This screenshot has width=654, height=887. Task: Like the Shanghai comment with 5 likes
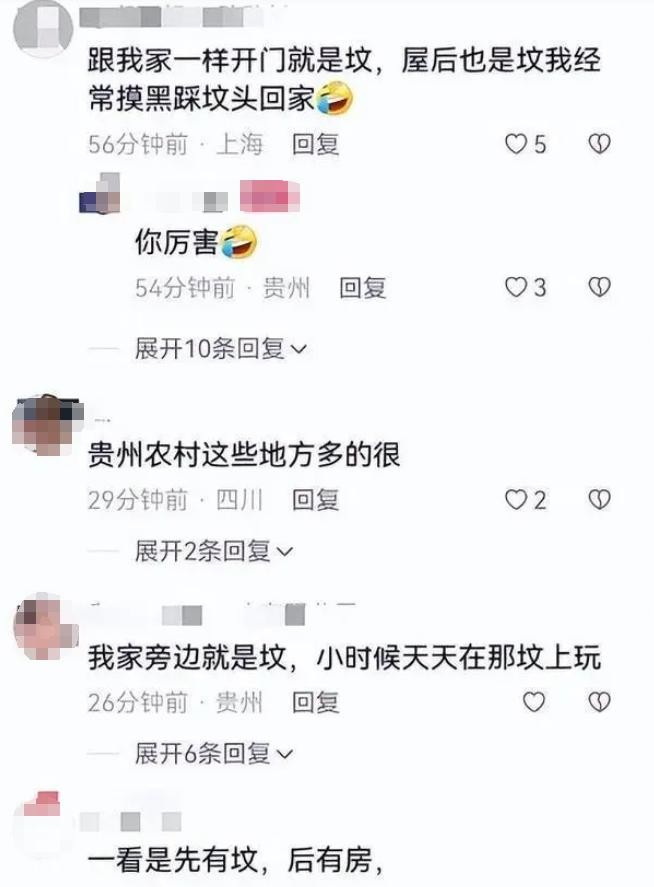click(x=516, y=144)
